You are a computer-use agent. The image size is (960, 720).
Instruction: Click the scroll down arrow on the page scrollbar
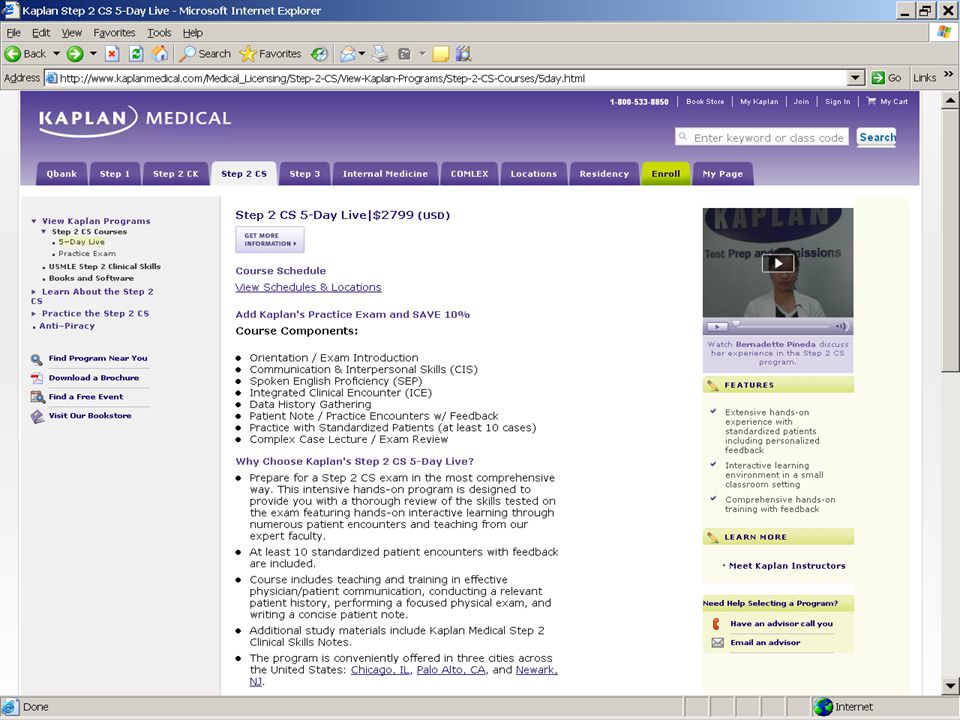tap(950, 686)
